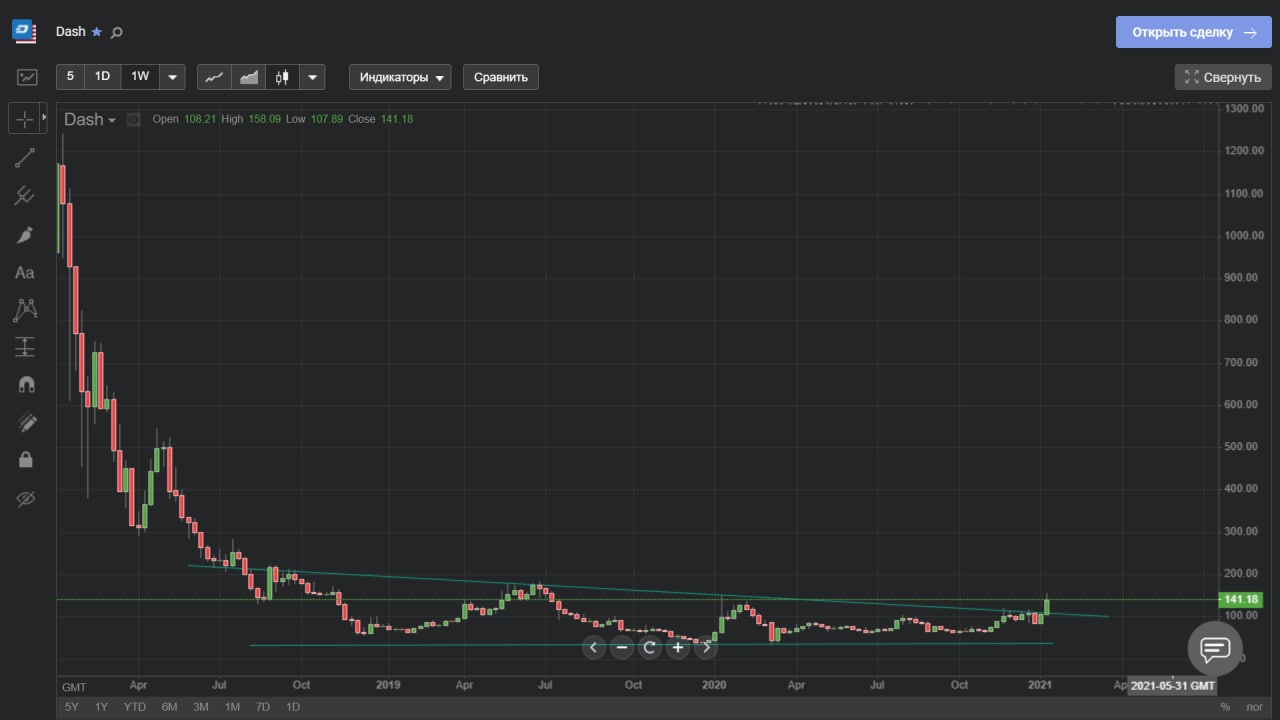Screen dimensions: 1280x720
Task: Select the XABCD pattern tool
Action: 25,310
